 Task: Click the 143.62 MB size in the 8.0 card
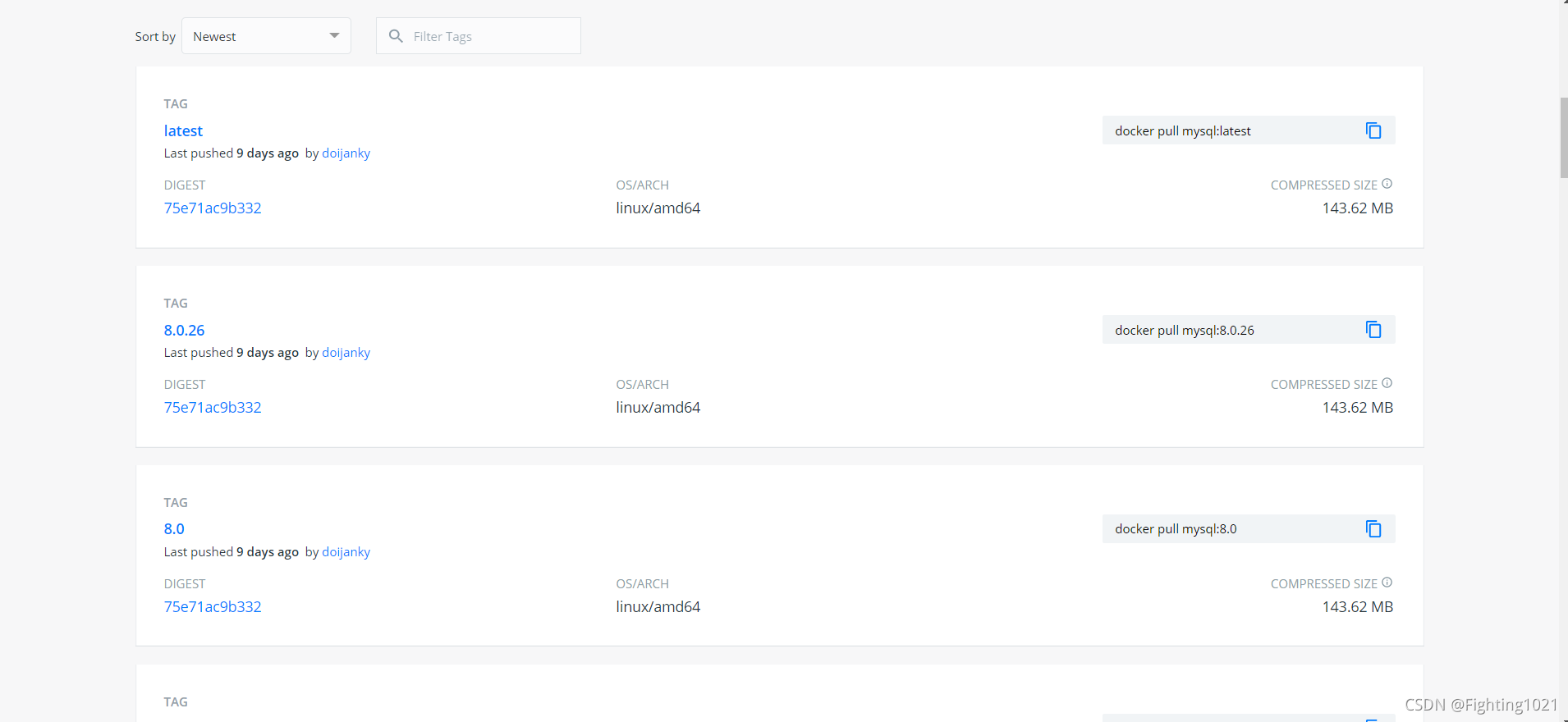[x=1358, y=607]
